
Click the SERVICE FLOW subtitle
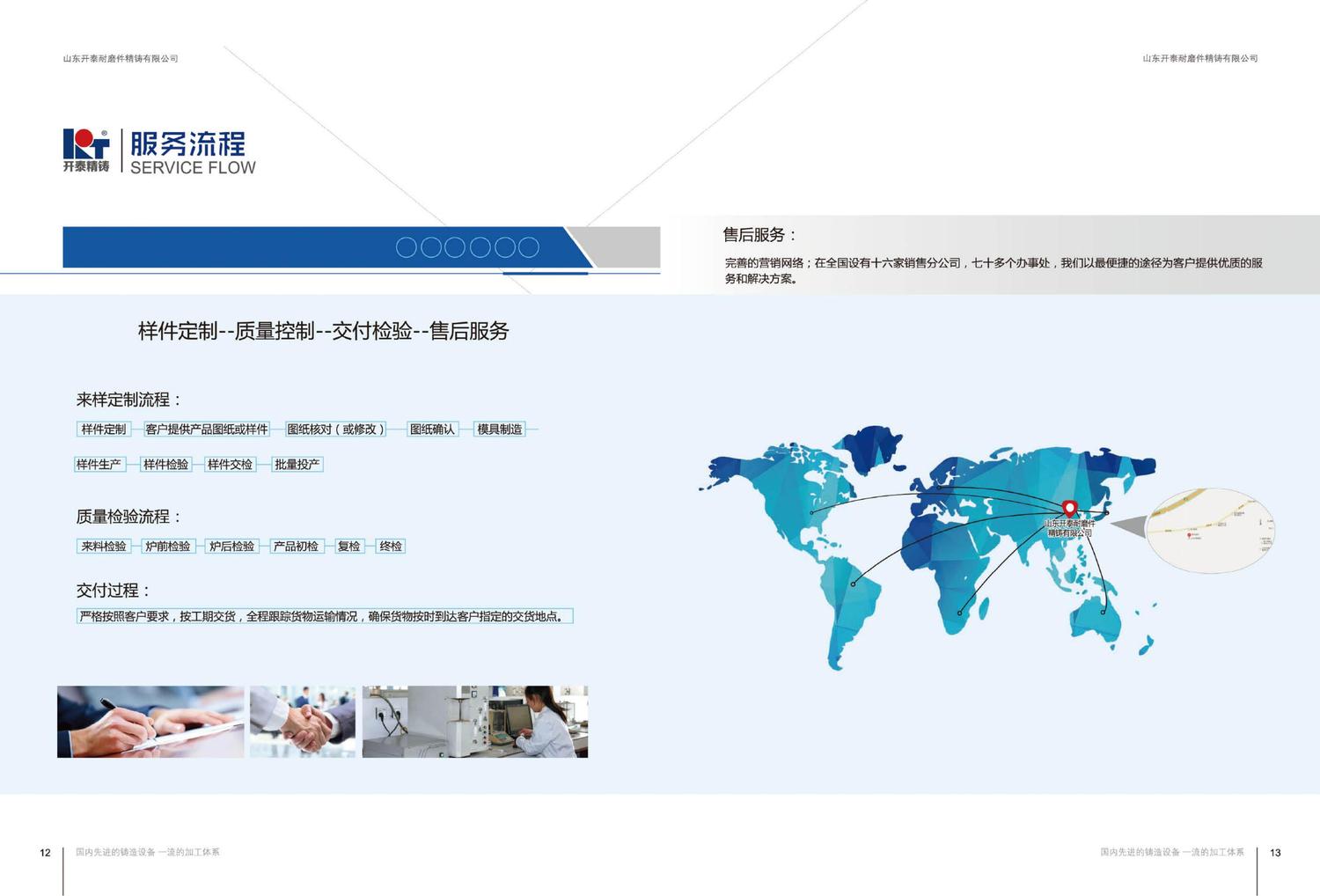pyautogui.click(x=193, y=168)
